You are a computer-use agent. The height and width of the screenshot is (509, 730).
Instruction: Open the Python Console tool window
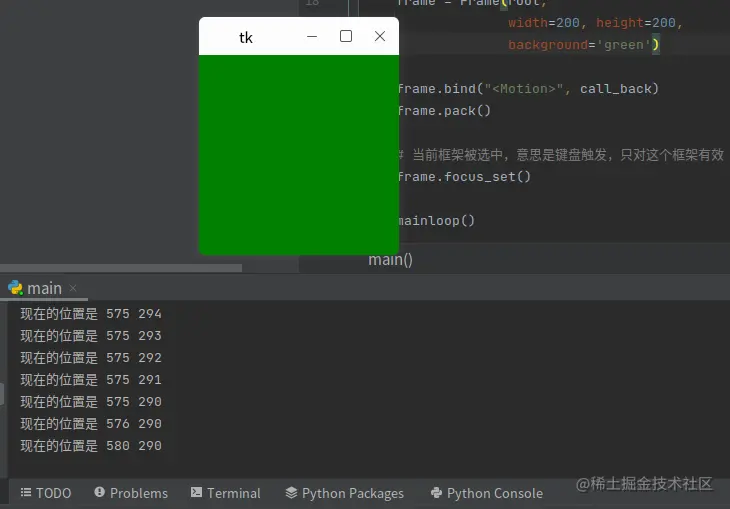coord(487,493)
